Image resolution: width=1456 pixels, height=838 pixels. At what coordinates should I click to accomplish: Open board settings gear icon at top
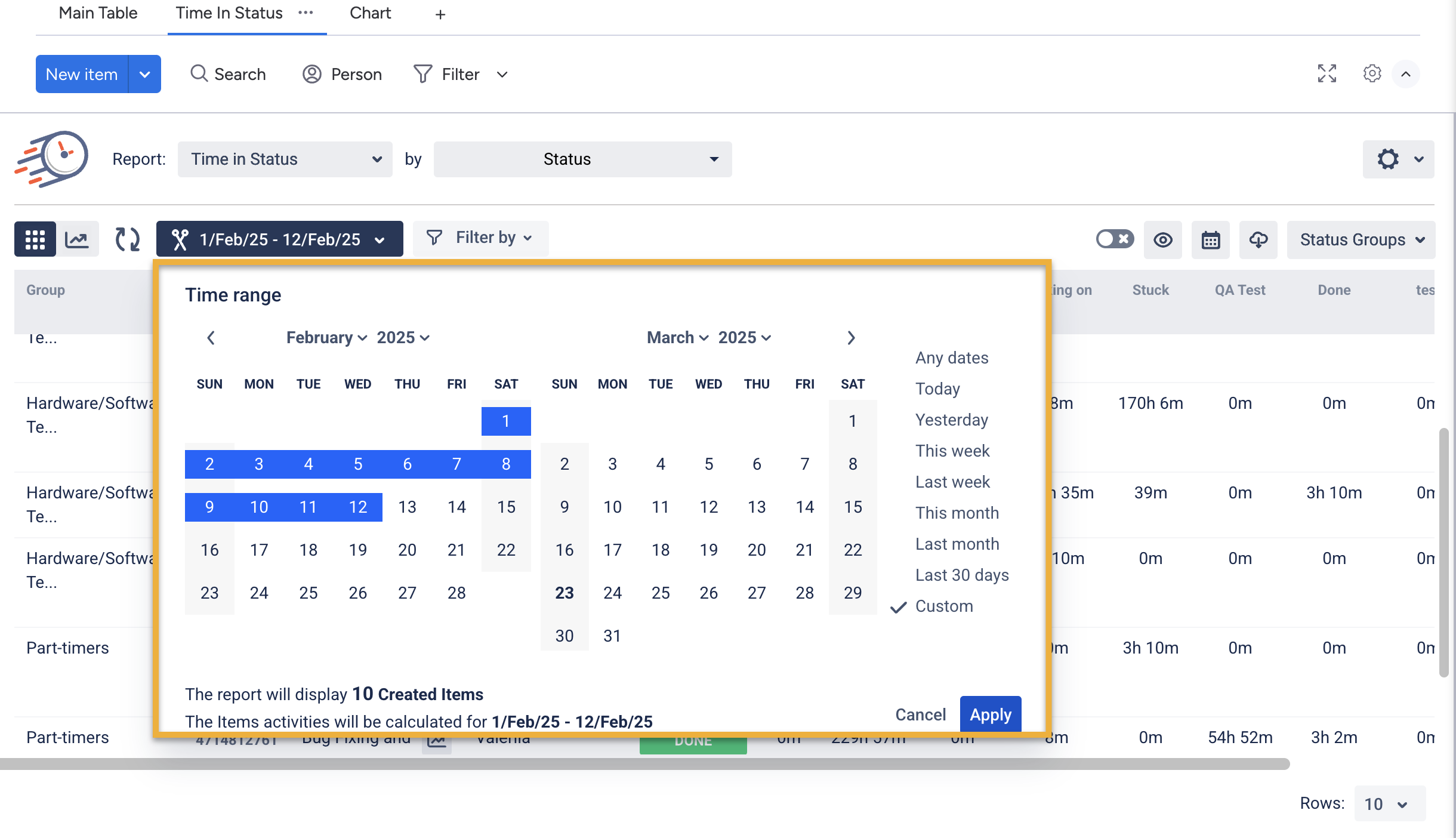point(1372,74)
